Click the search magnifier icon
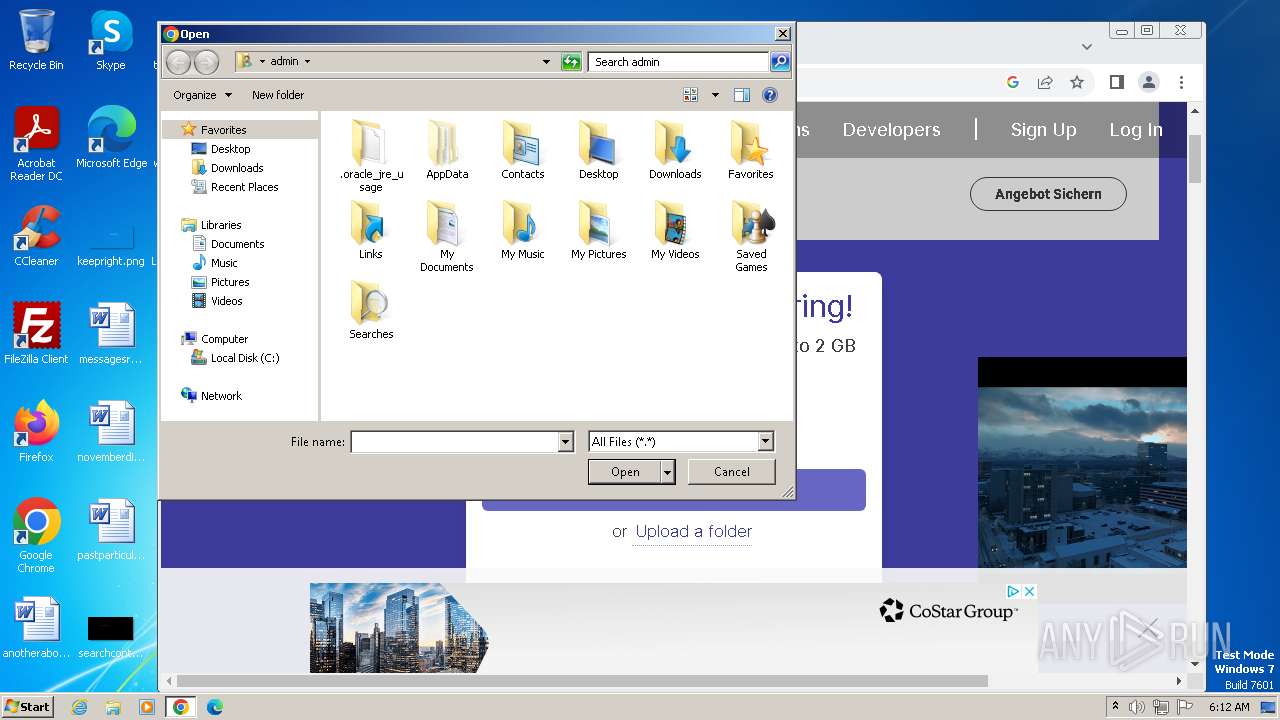The width and height of the screenshot is (1280, 720). coord(780,62)
